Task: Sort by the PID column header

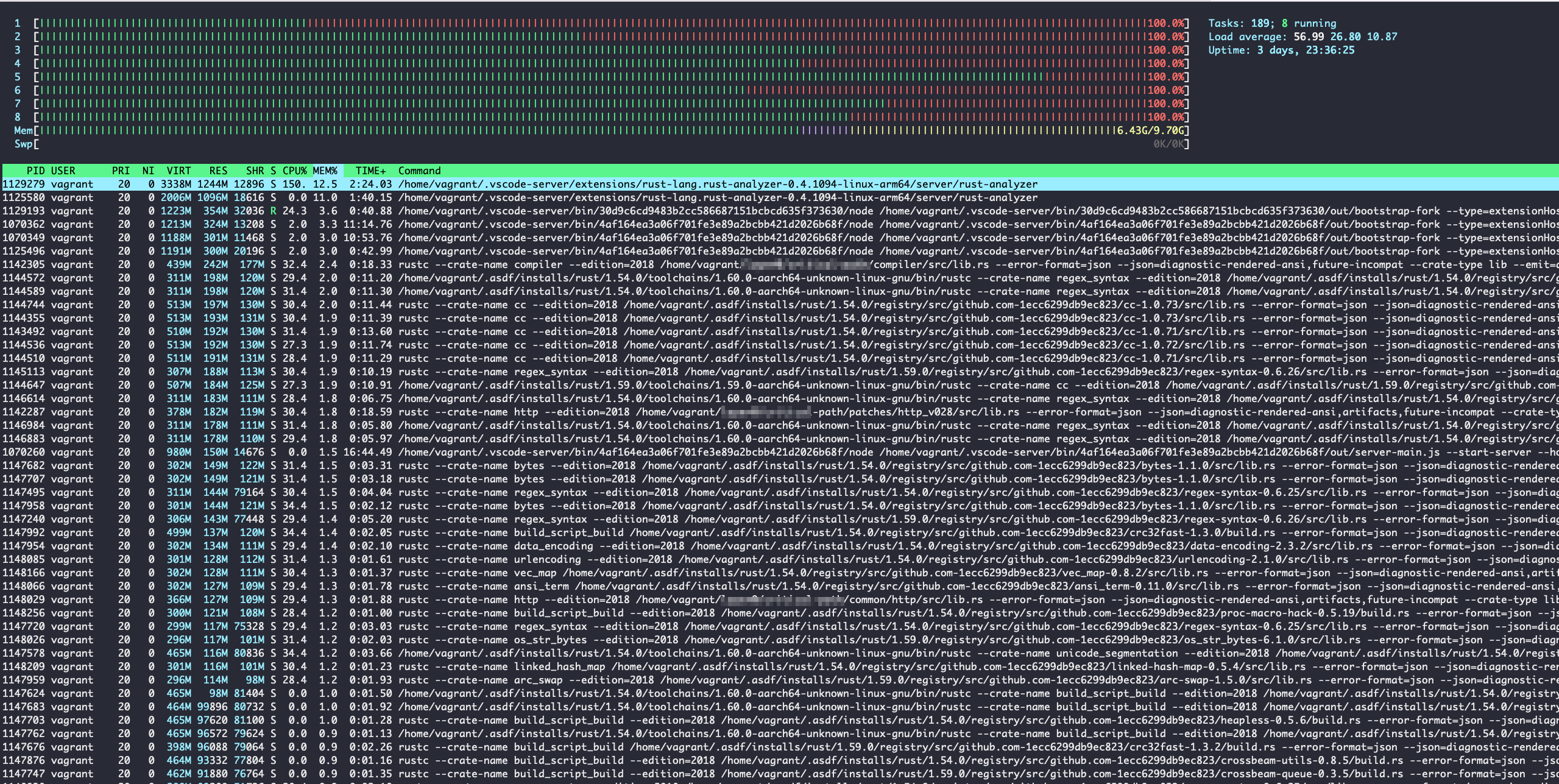Action: point(35,171)
